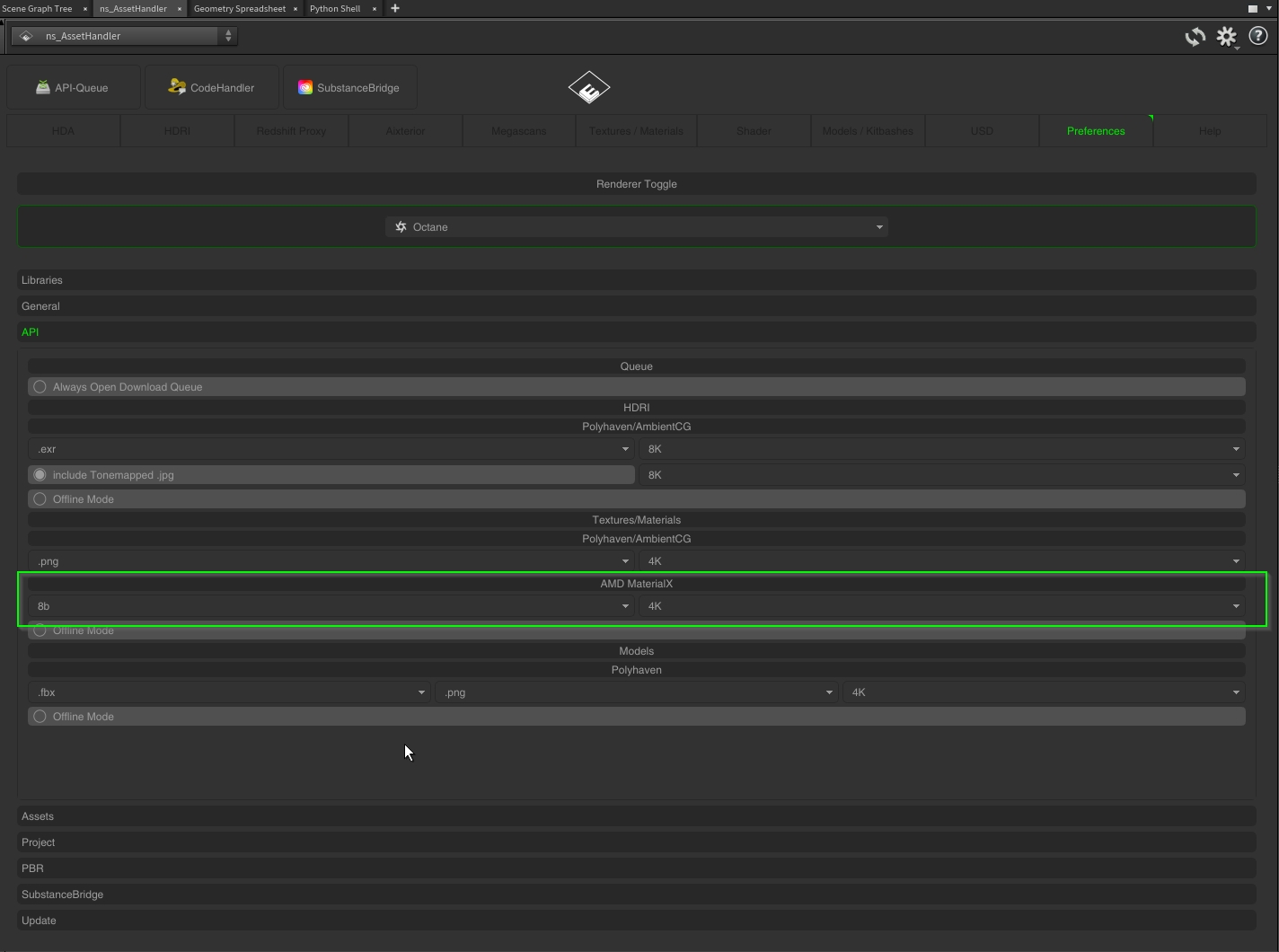Click the ns_AssetHandler panel selector field
The image size is (1279, 952).
pyautogui.click(x=126, y=36)
